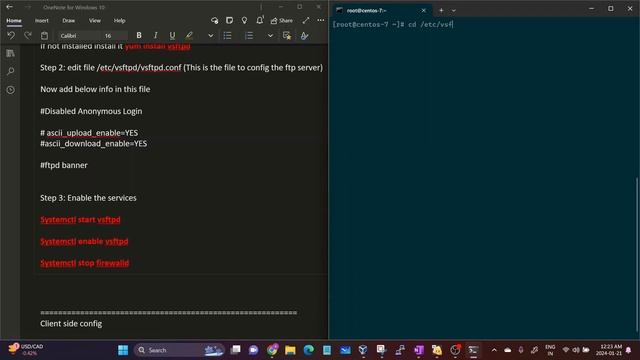Share this OneNote notebook

[282, 20]
